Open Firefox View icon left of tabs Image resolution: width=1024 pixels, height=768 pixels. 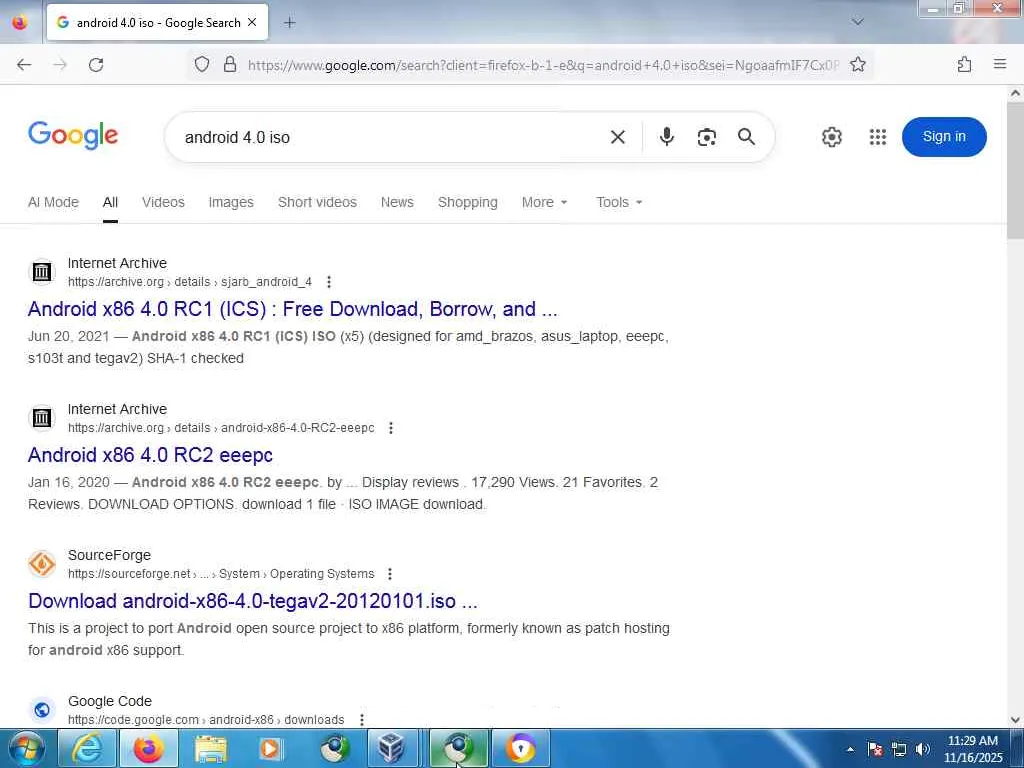(x=20, y=22)
